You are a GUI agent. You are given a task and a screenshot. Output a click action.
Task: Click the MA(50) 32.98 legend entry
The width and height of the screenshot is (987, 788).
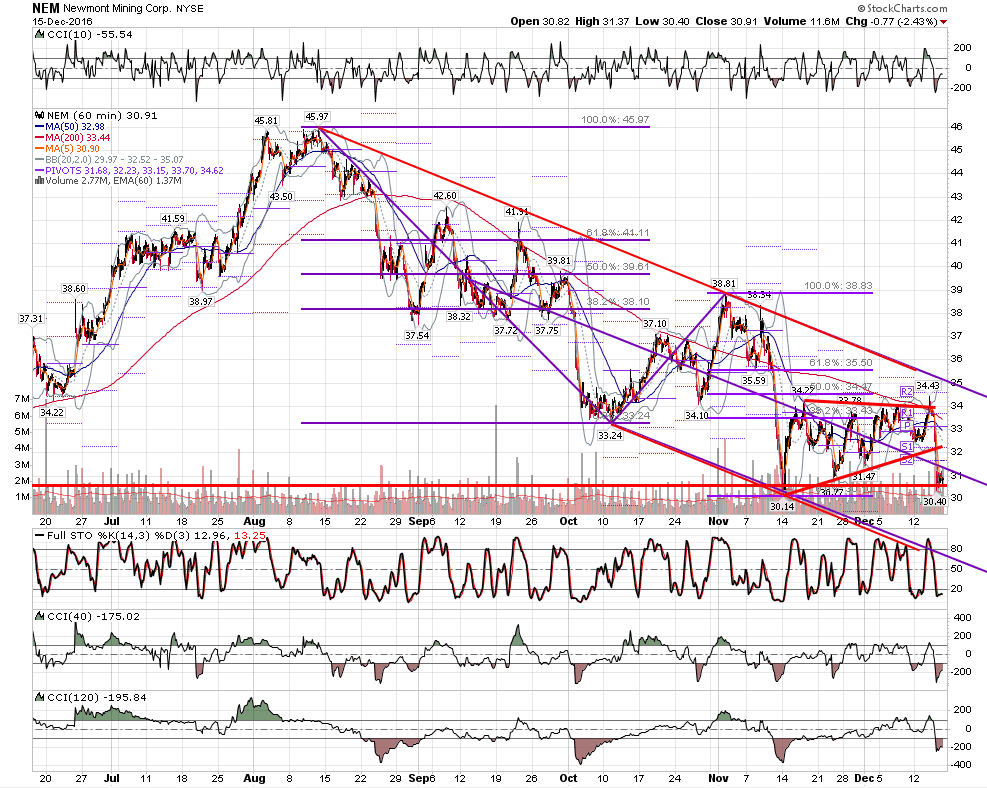click(x=70, y=127)
